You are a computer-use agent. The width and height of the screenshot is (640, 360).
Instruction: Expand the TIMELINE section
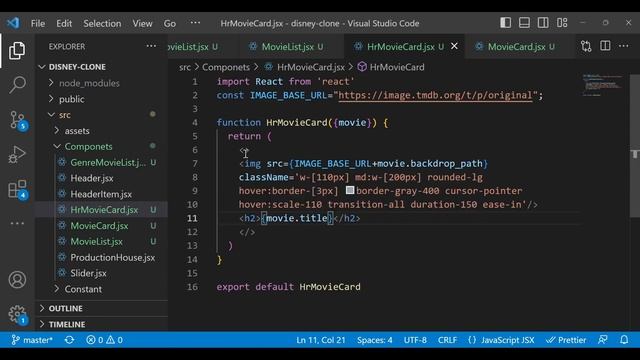pyautogui.click(x=101, y=324)
